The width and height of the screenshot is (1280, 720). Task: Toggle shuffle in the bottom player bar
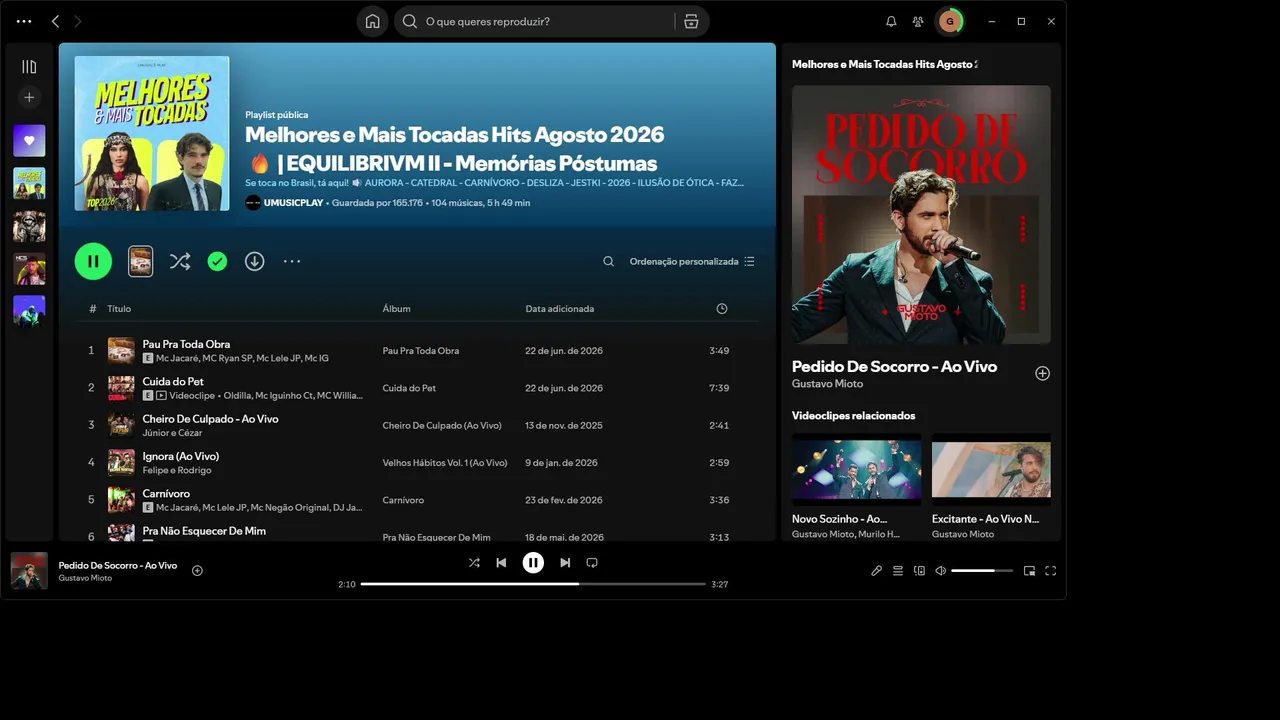coord(474,563)
